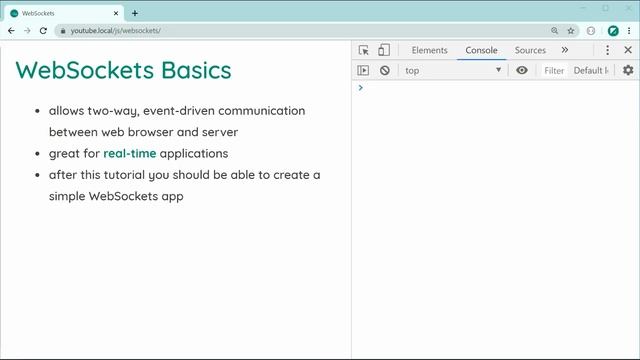Click the text 'allows two-way, event-driven communication'
Image resolution: width=640 pixels, height=360 pixels.
(x=177, y=111)
